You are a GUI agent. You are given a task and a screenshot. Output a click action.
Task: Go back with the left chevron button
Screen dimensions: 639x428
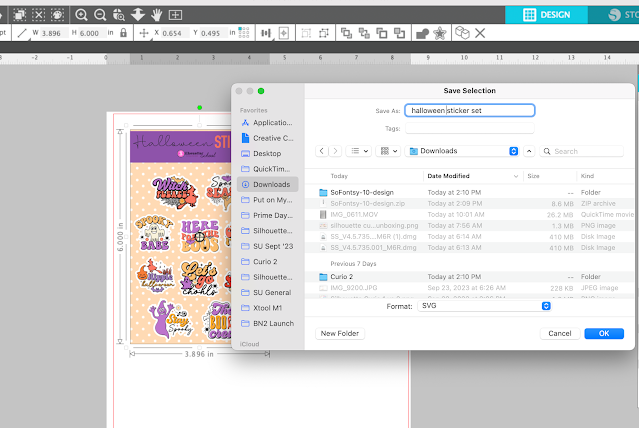[x=322, y=151]
